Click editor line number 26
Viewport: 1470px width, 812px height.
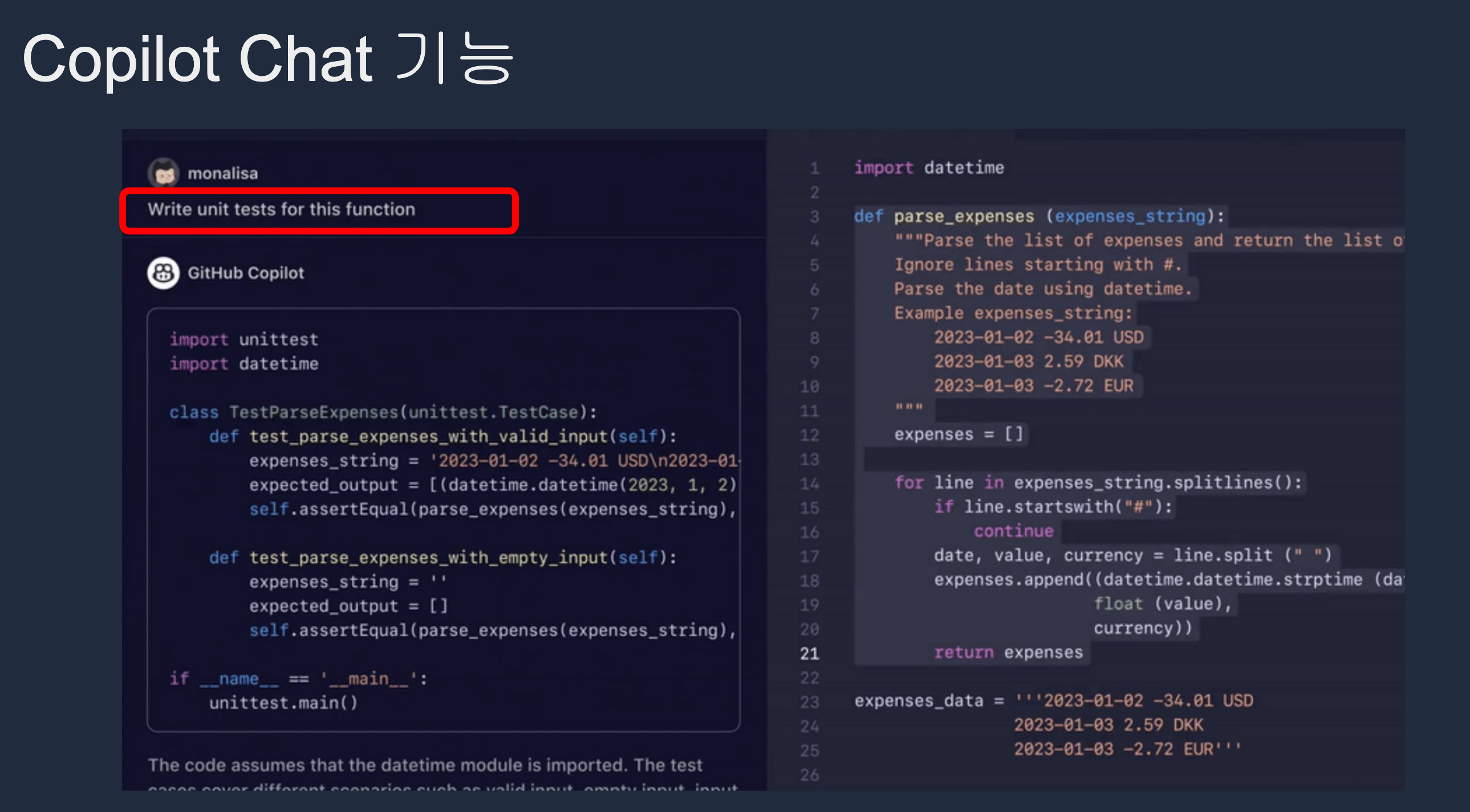(809, 775)
